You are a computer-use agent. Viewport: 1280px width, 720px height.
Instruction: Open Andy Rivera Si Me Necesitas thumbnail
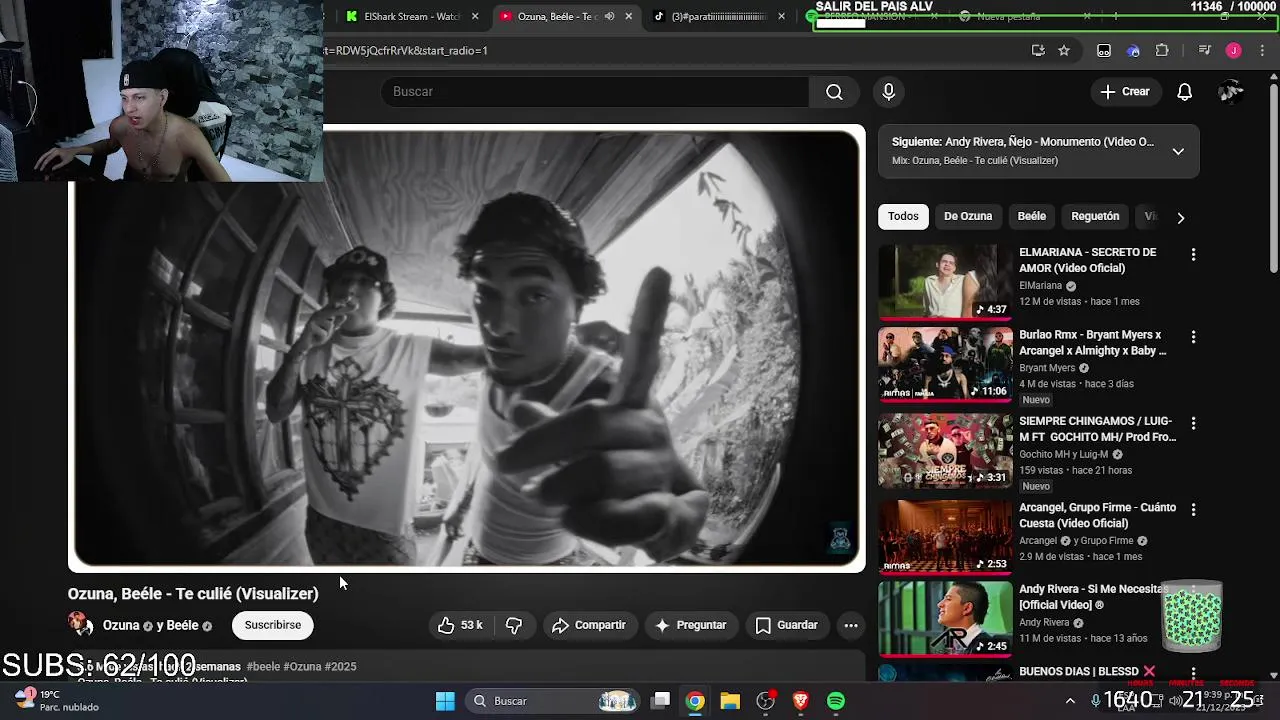pyautogui.click(x=945, y=619)
